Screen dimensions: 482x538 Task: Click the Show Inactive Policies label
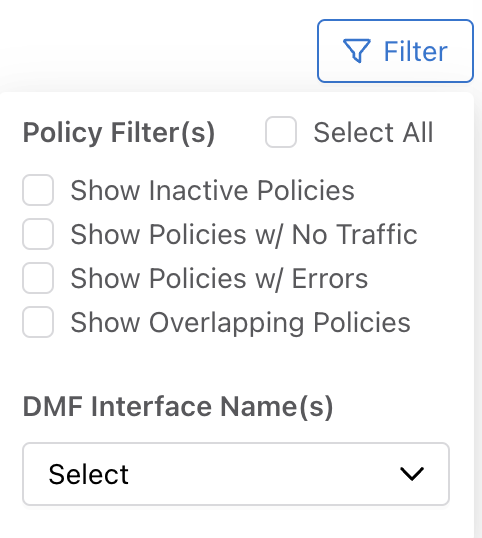tap(212, 190)
